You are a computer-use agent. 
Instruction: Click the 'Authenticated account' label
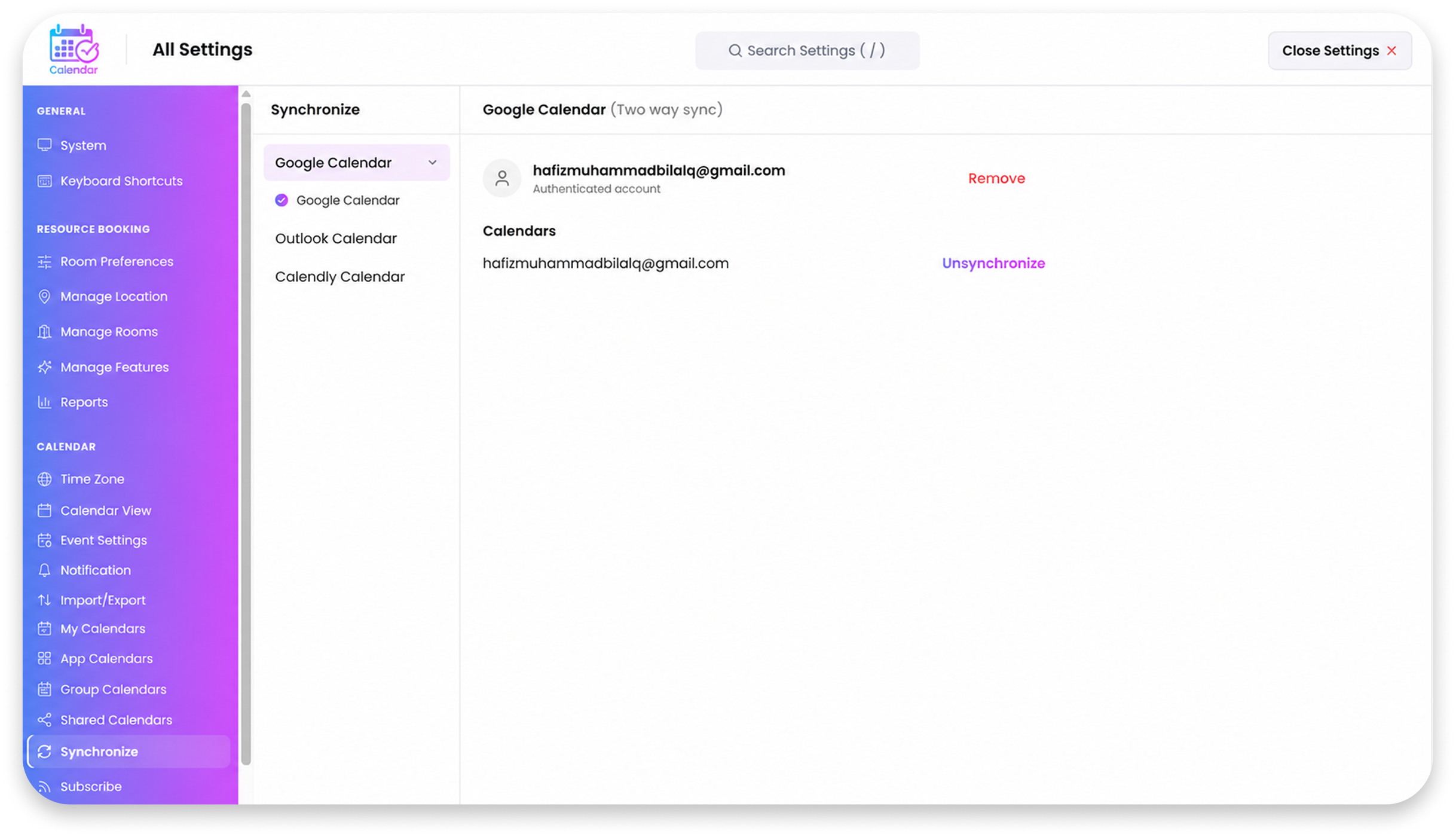[x=597, y=189]
